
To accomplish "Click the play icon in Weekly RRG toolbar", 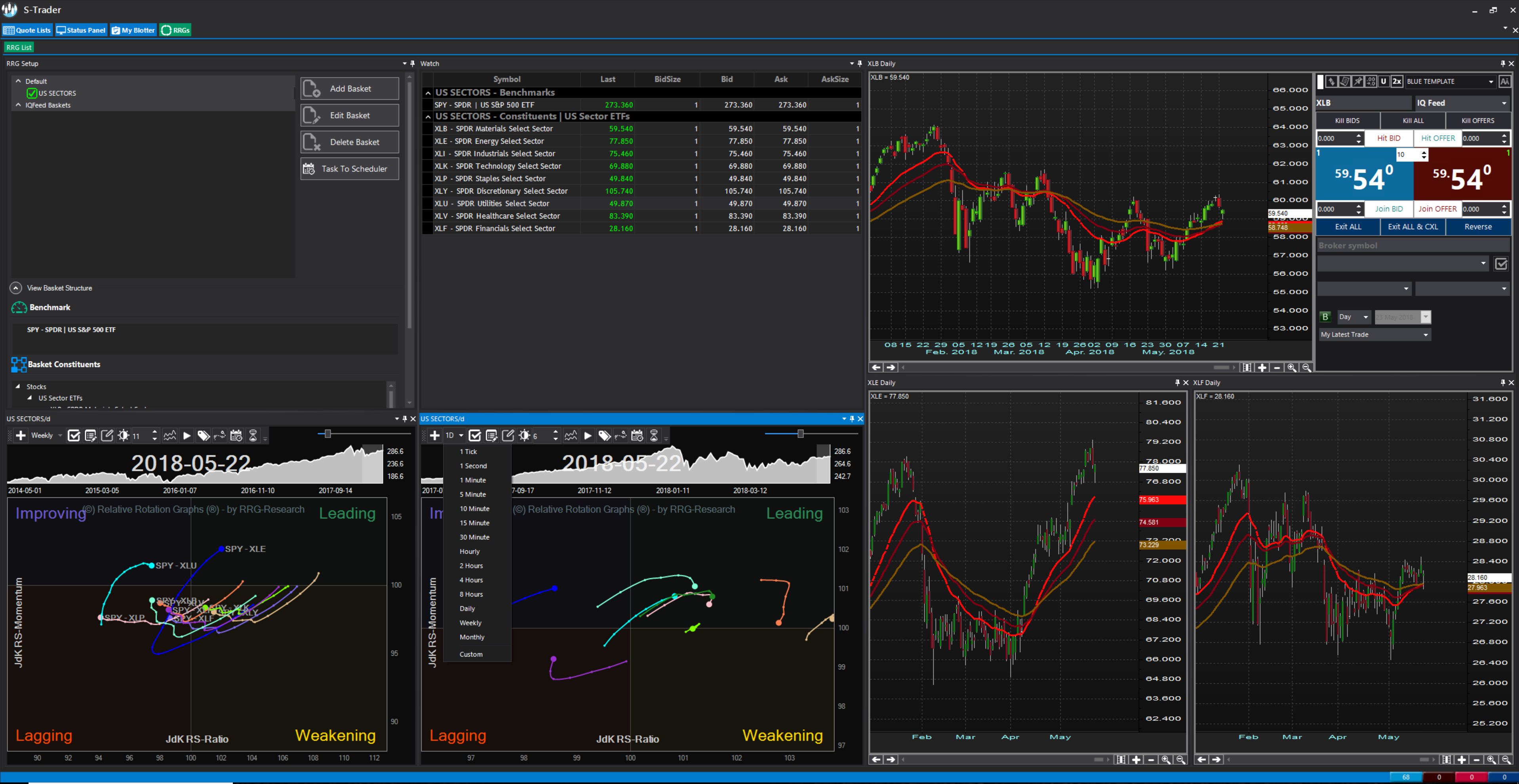I will (x=187, y=436).
